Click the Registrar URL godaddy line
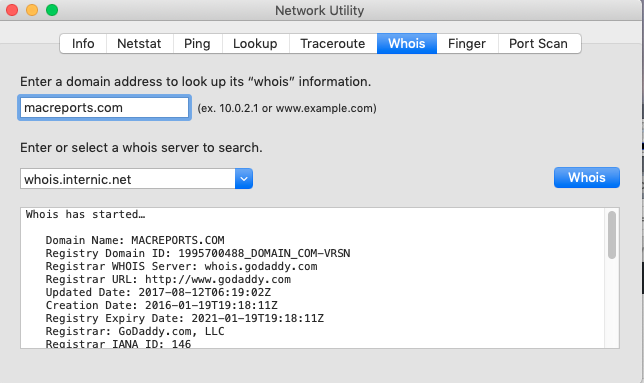Image resolution: width=644 pixels, height=383 pixels. (168, 280)
